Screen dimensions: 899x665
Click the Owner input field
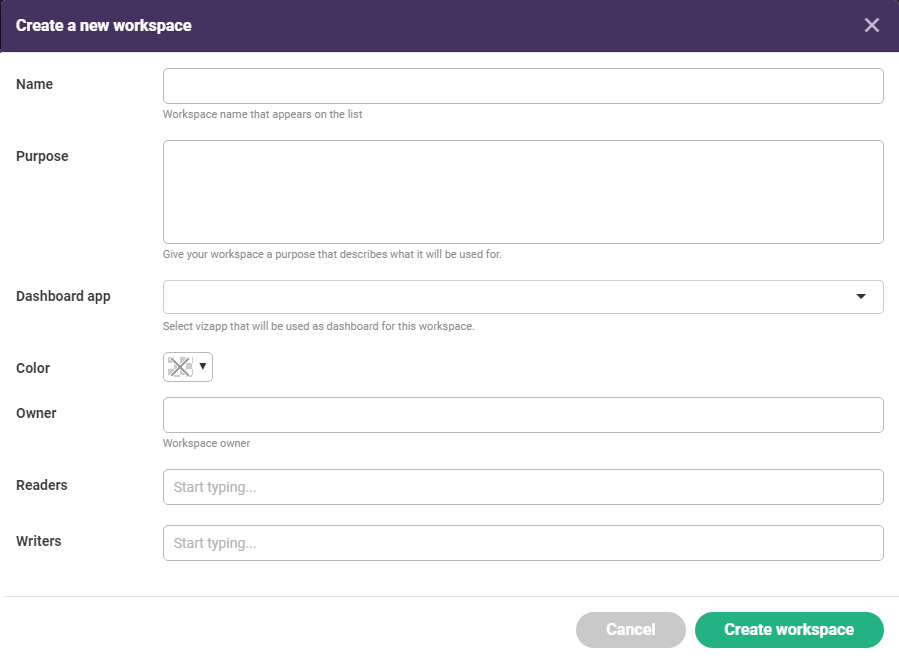(x=523, y=415)
